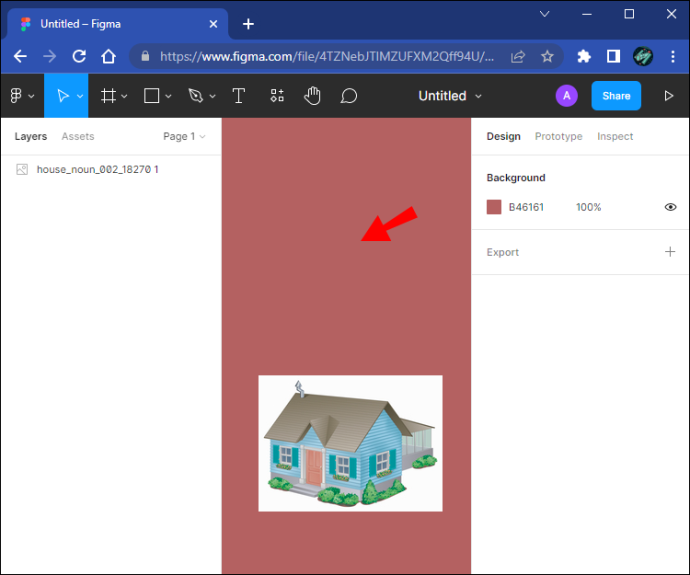Expand the shape tools dropdown arrow
This screenshot has height=575, width=690.
point(168,96)
